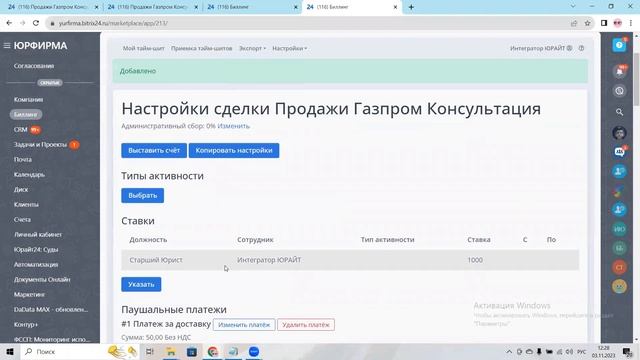640x360 pixels.
Task: Open Автоматизация in the sidebar
Action: click(36, 264)
